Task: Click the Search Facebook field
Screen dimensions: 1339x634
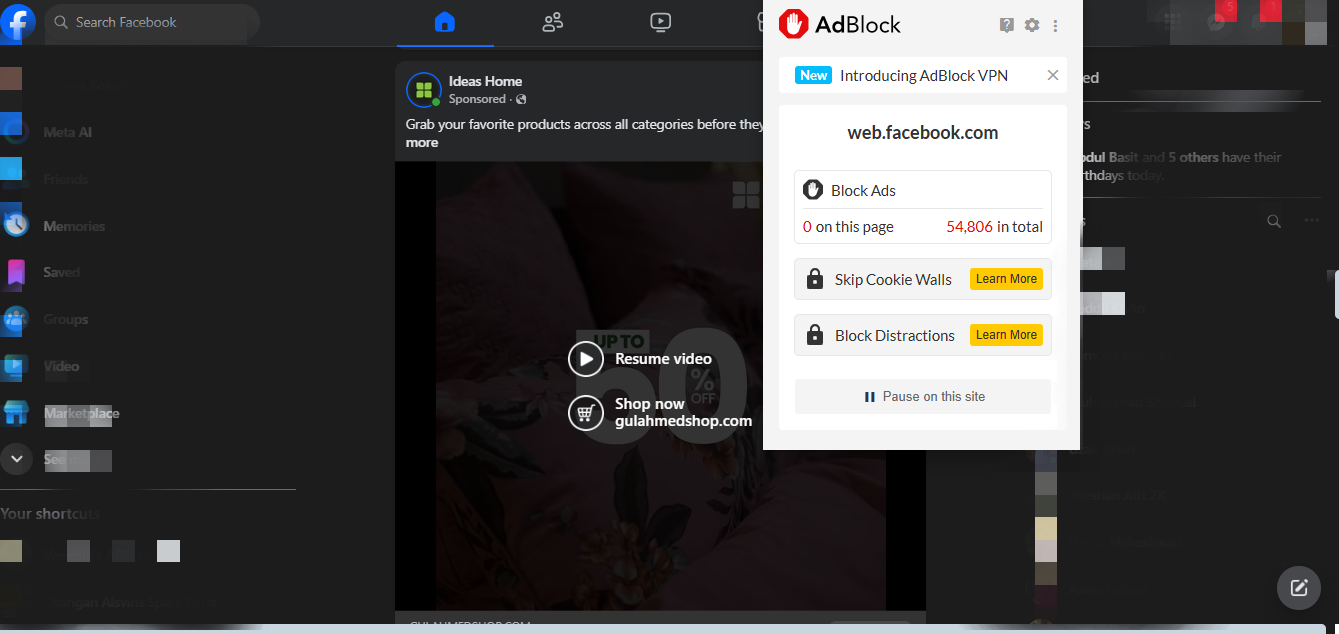Action: point(152,22)
